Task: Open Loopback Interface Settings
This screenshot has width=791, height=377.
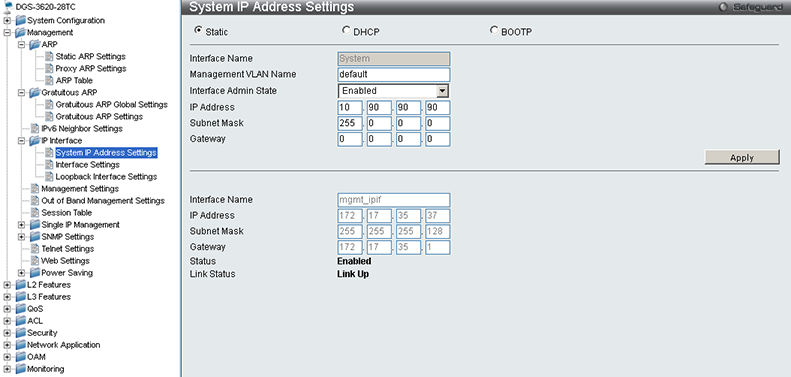Action: click(x=106, y=177)
